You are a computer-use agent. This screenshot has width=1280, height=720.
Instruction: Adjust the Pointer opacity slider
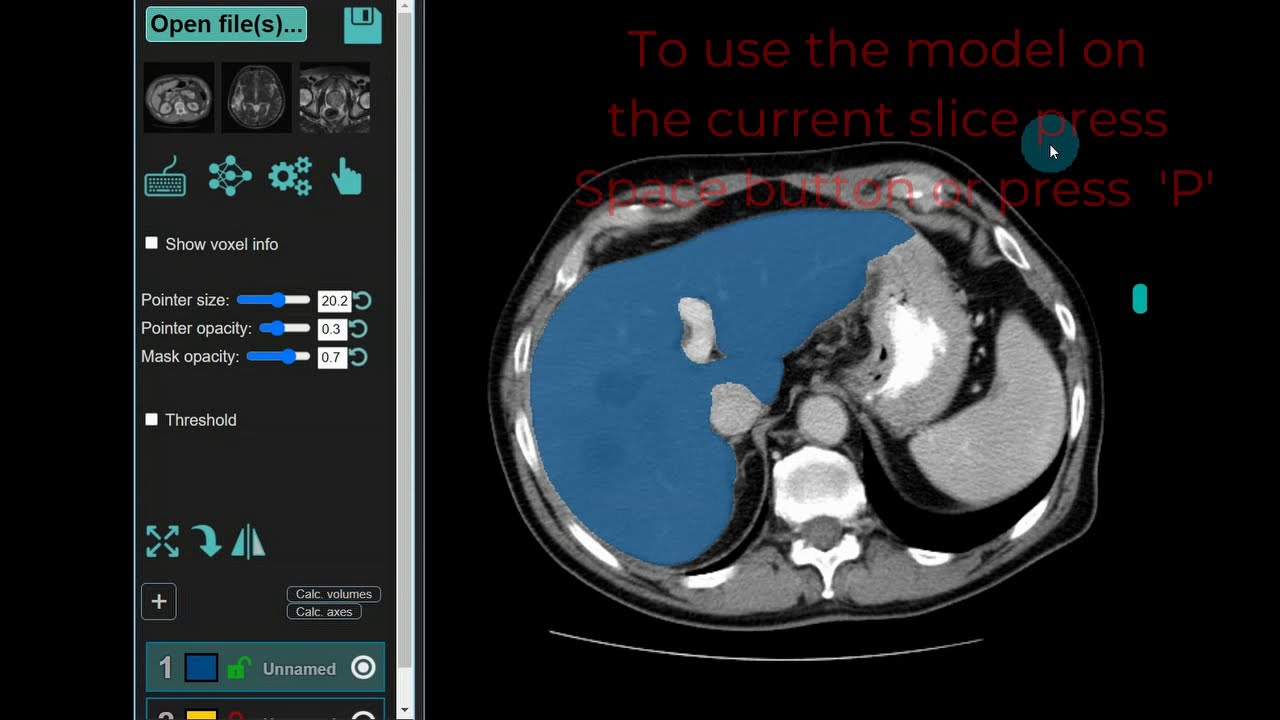pyautogui.click(x=284, y=328)
